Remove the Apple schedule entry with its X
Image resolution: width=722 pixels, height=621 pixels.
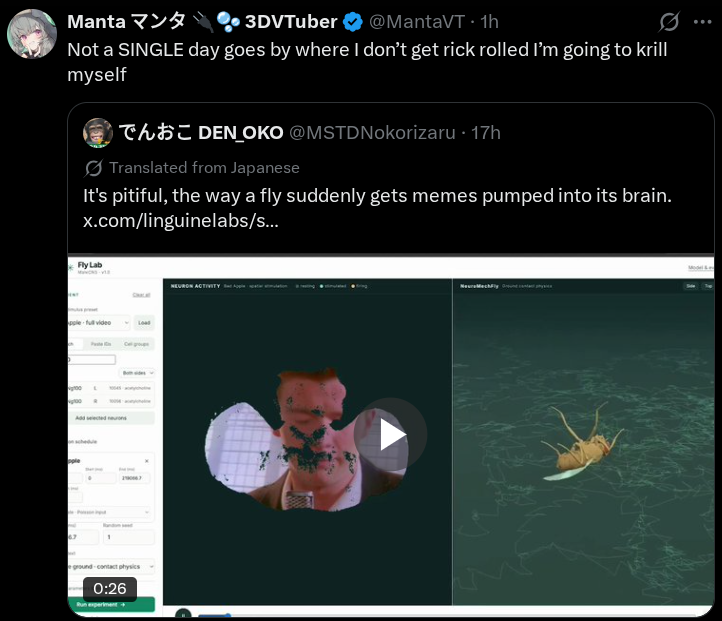(x=147, y=461)
